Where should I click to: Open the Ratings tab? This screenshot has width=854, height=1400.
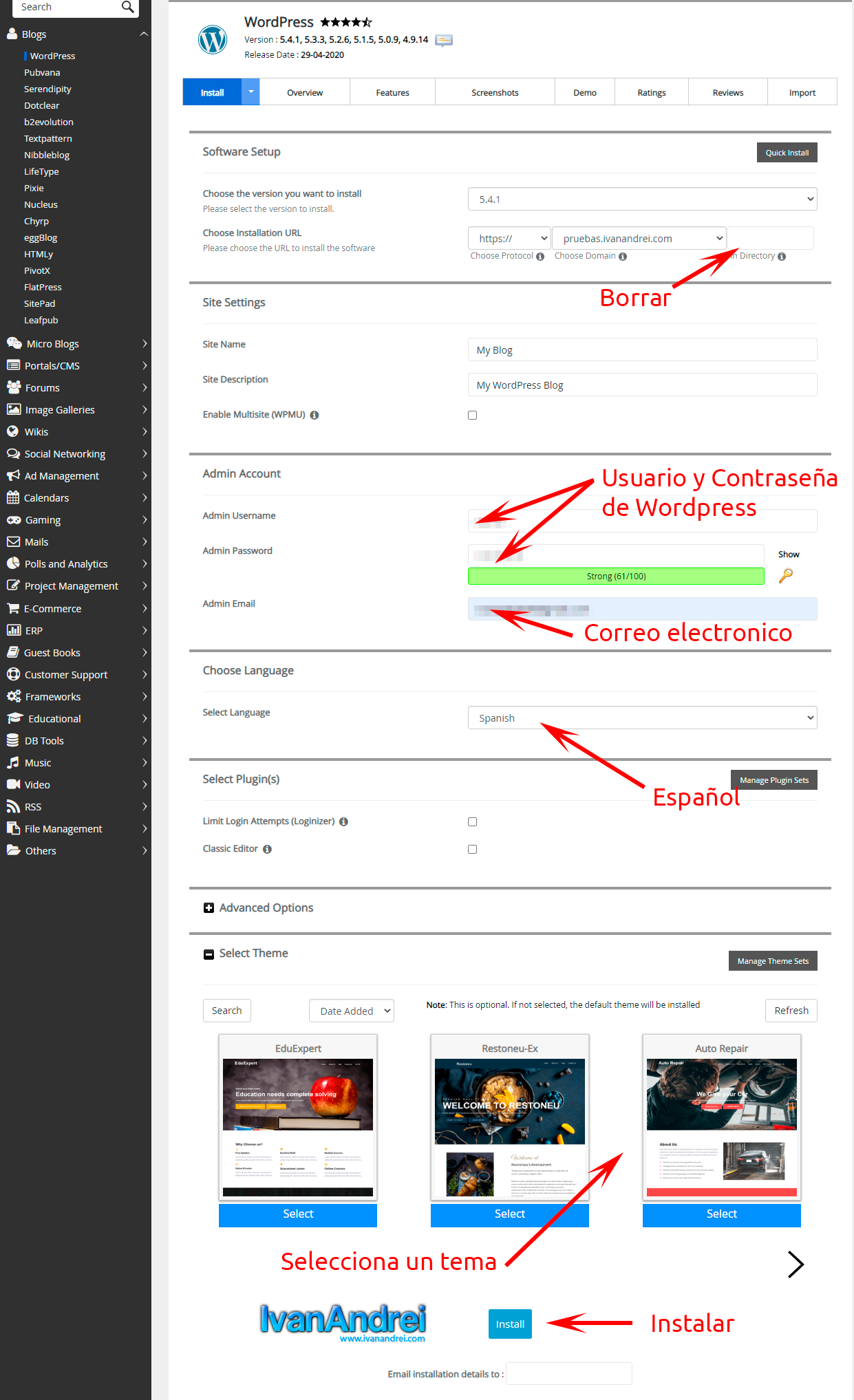(x=652, y=92)
